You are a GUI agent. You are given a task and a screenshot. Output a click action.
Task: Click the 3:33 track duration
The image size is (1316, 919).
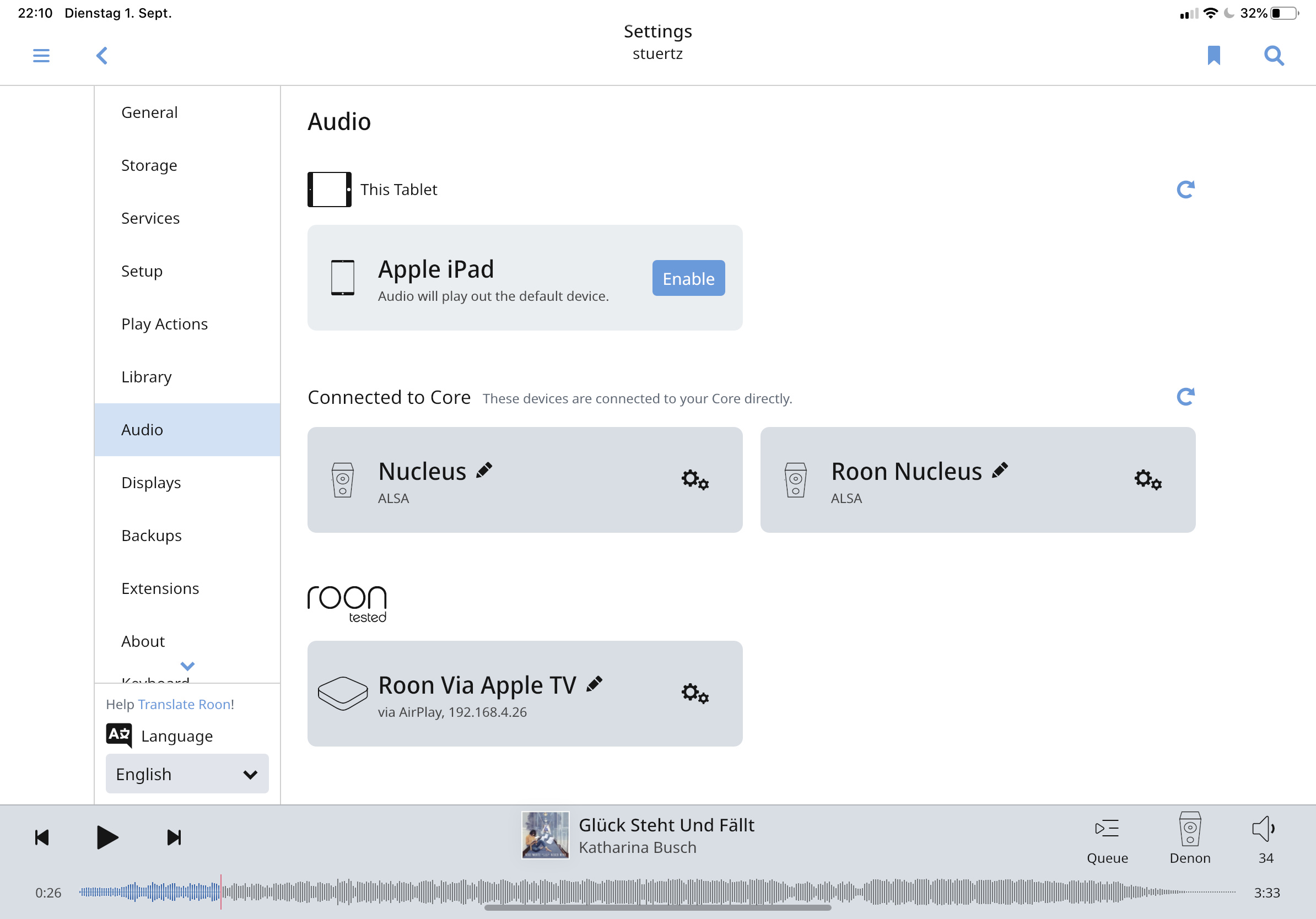click(1267, 893)
